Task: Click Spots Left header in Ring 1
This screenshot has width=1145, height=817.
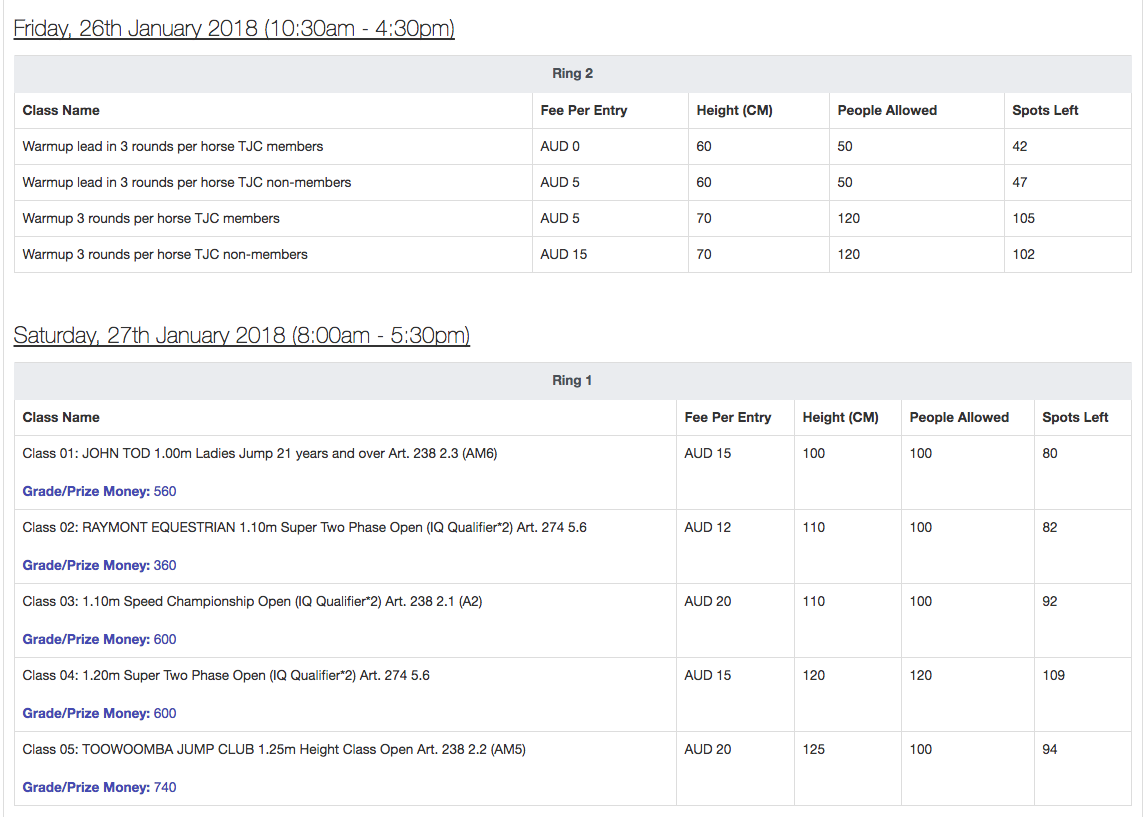Action: click(1075, 418)
